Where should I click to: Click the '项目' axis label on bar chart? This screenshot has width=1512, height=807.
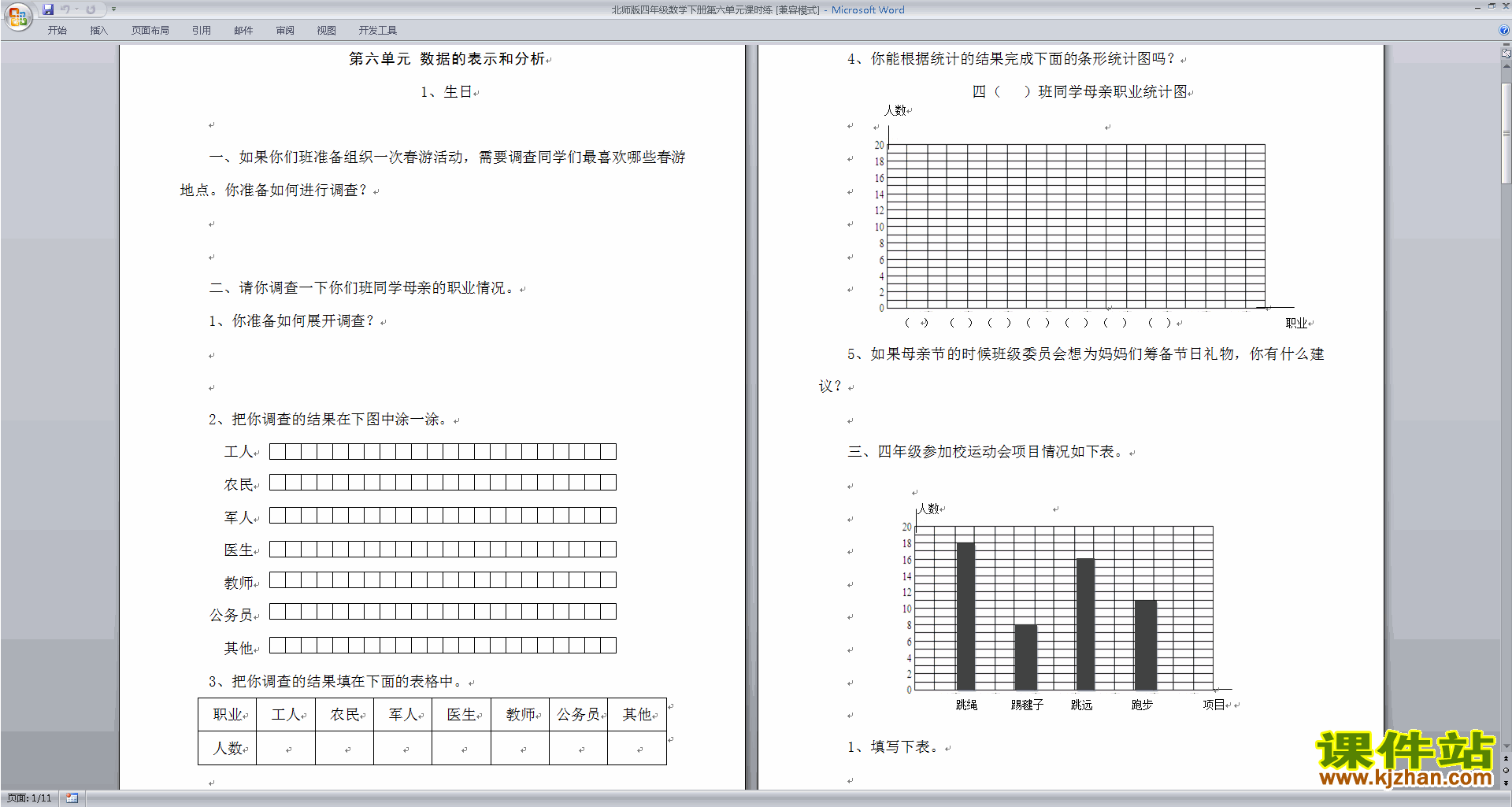point(1214,705)
